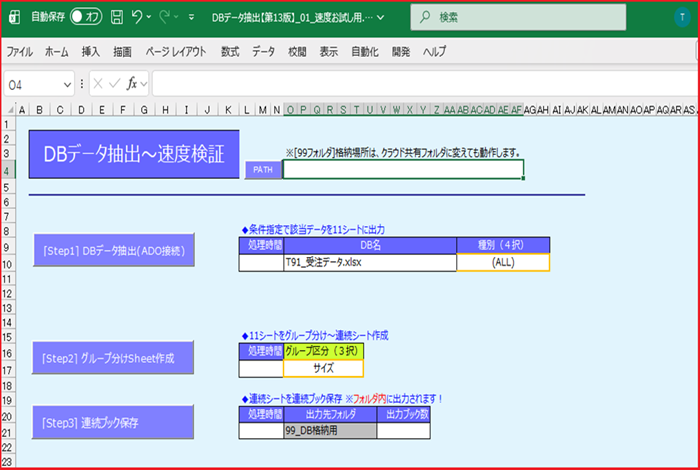Screen dimensions: 700x470
Task: Open the 開発 tab
Action: coord(400,52)
